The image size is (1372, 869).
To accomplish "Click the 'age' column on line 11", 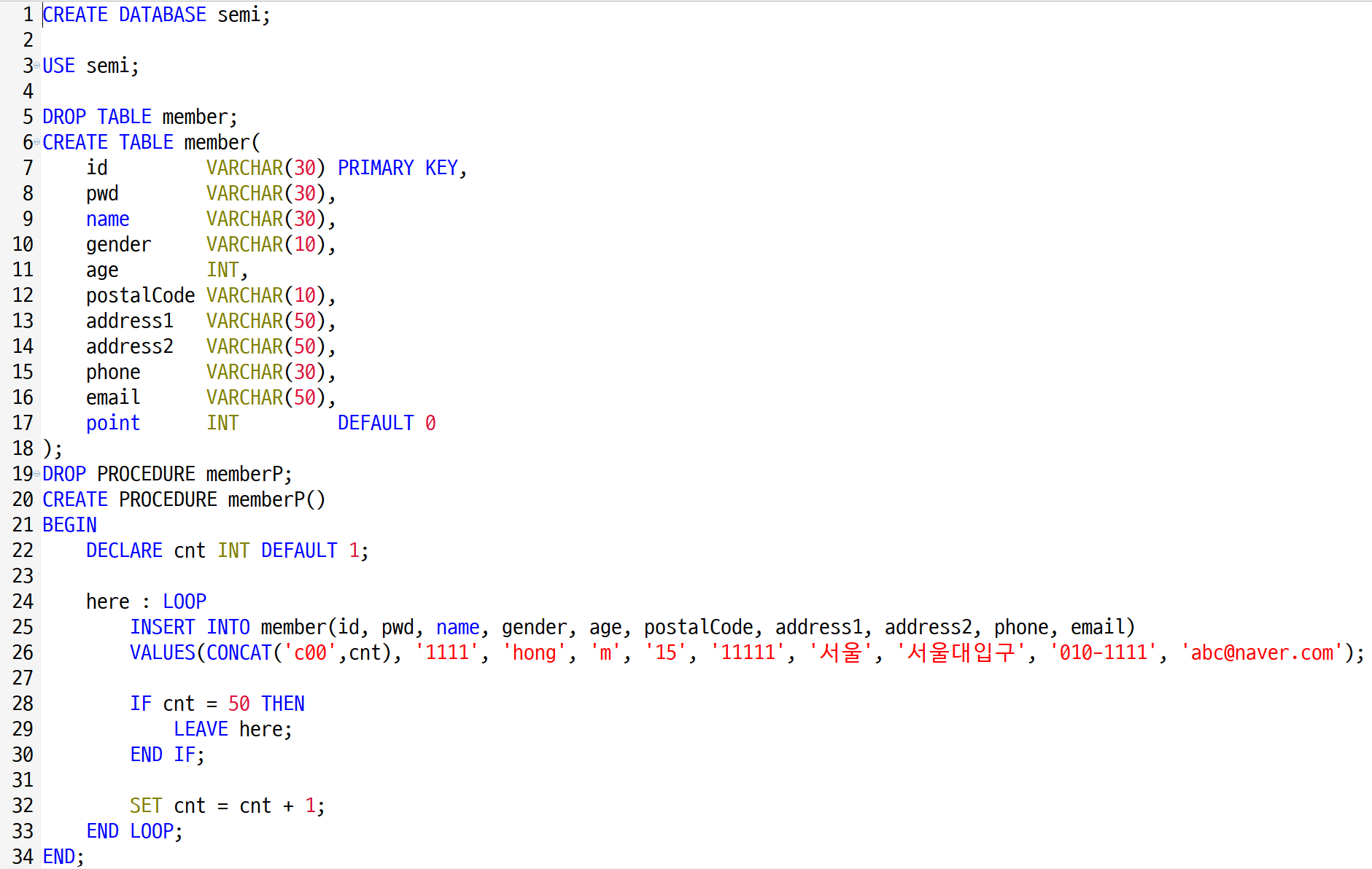I will (x=102, y=270).
